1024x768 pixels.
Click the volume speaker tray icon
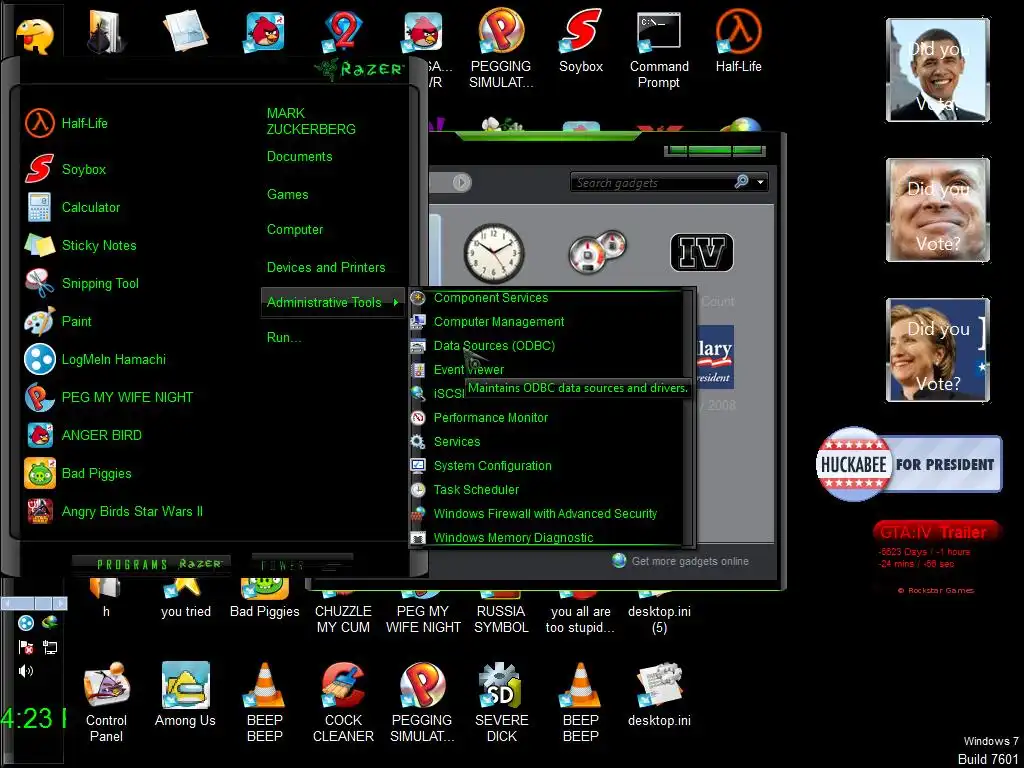(x=25, y=671)
